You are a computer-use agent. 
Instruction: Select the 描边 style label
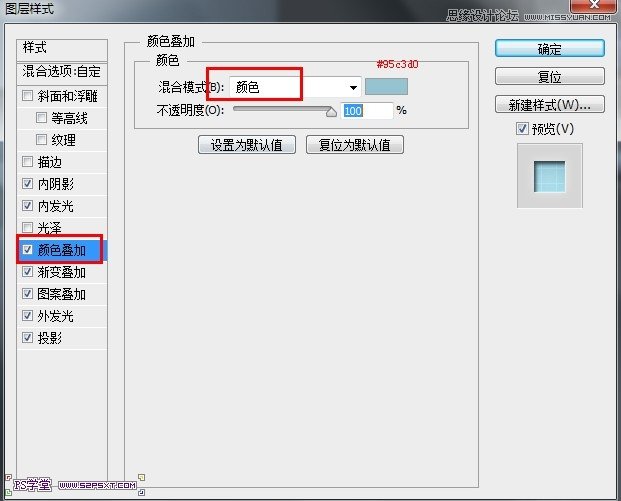tap(50, 162)
